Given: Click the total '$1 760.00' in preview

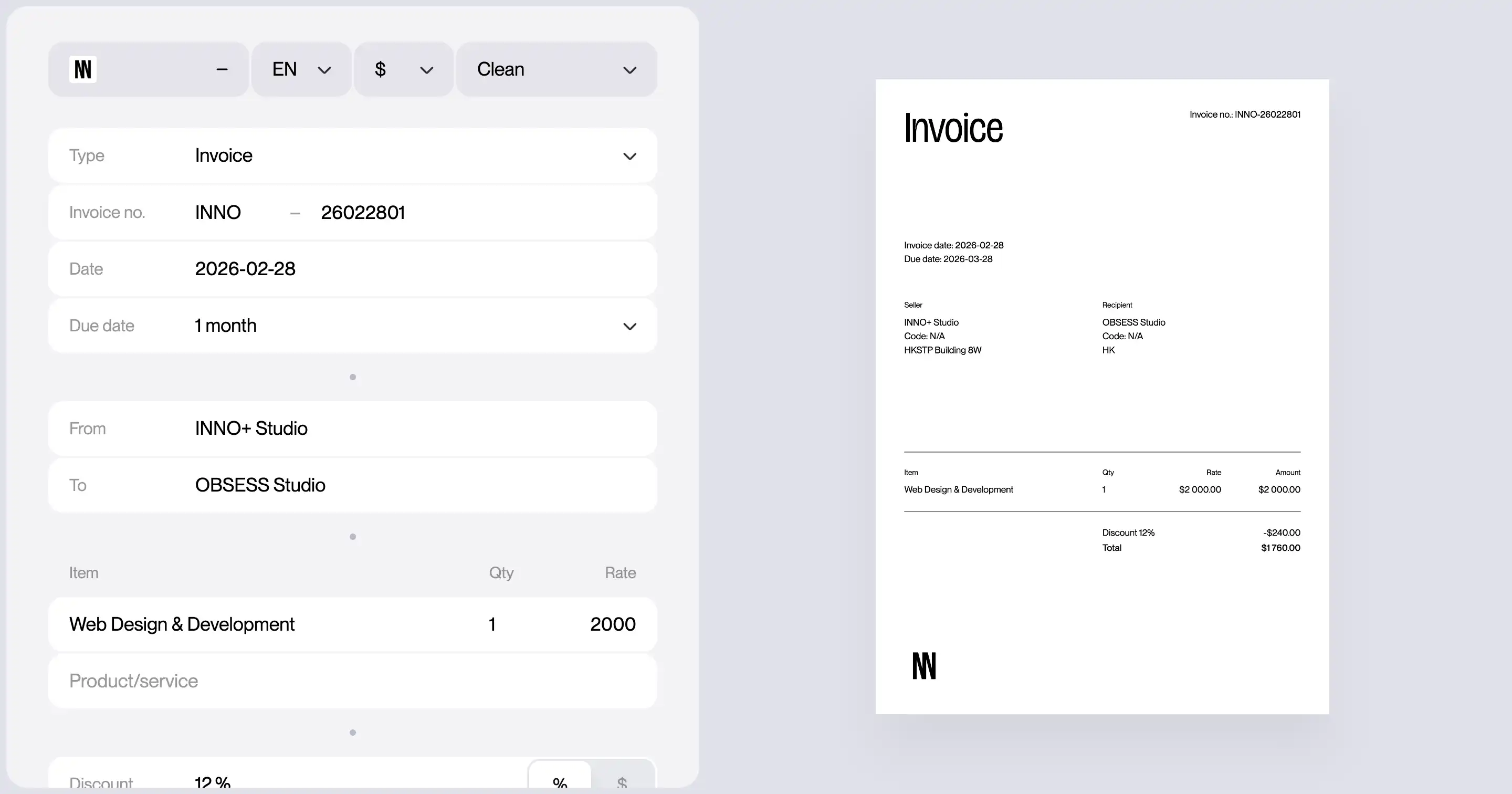Looking at the screenshot, I should pyautogui.click(x=1280, y=548).
